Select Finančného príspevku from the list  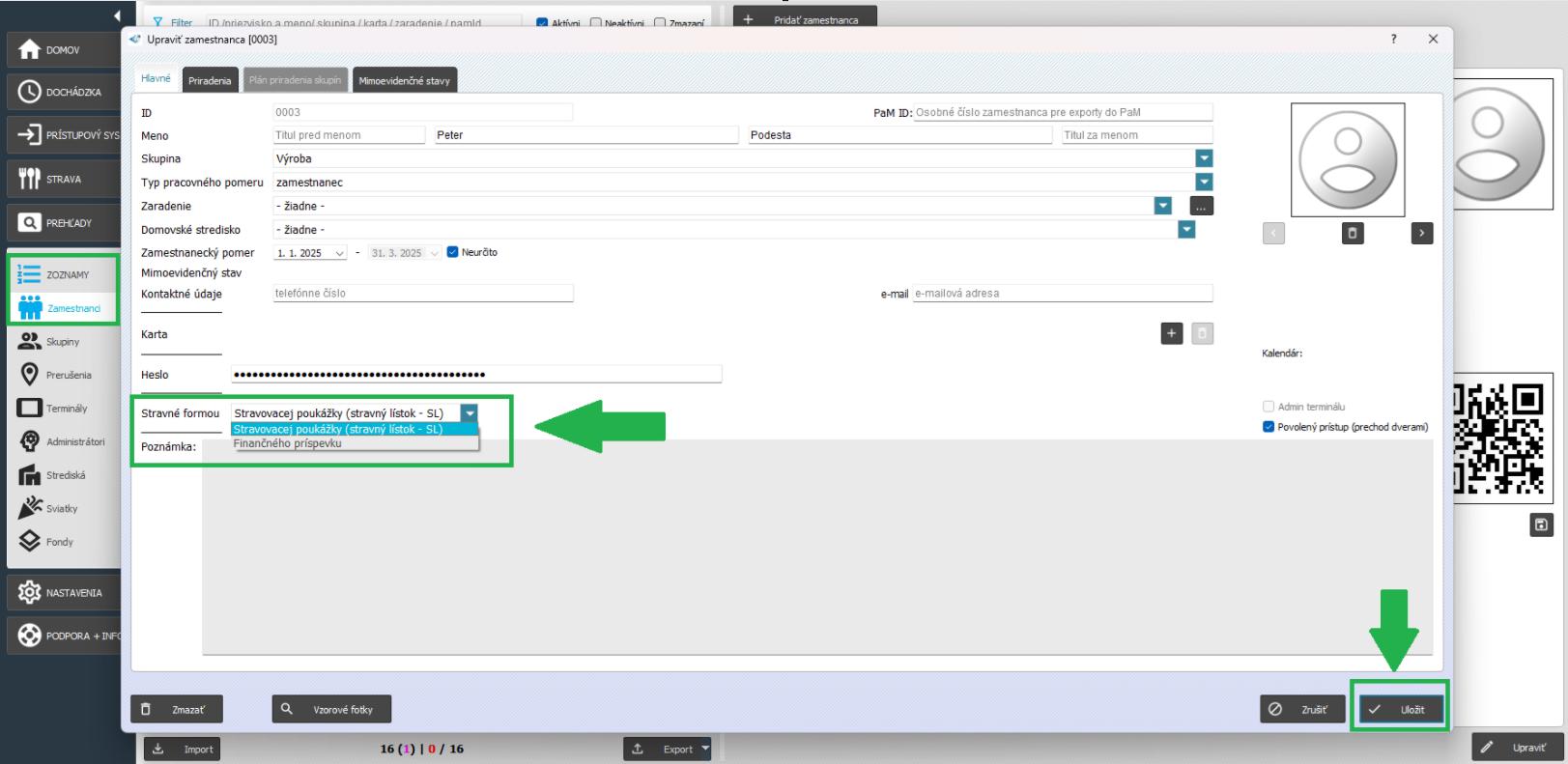(287, 443)
